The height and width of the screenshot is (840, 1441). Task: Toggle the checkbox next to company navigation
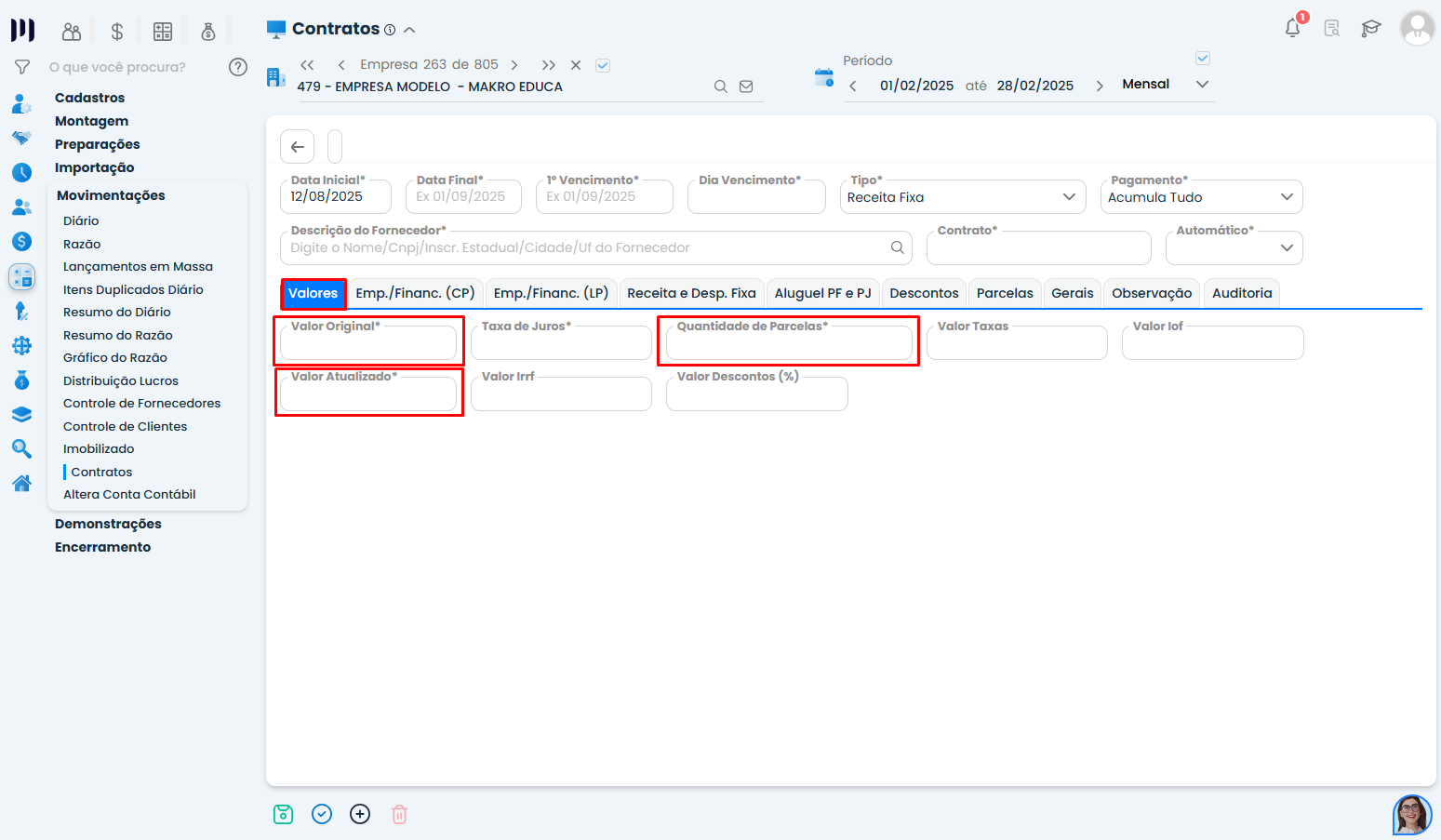tap(603, 65)
